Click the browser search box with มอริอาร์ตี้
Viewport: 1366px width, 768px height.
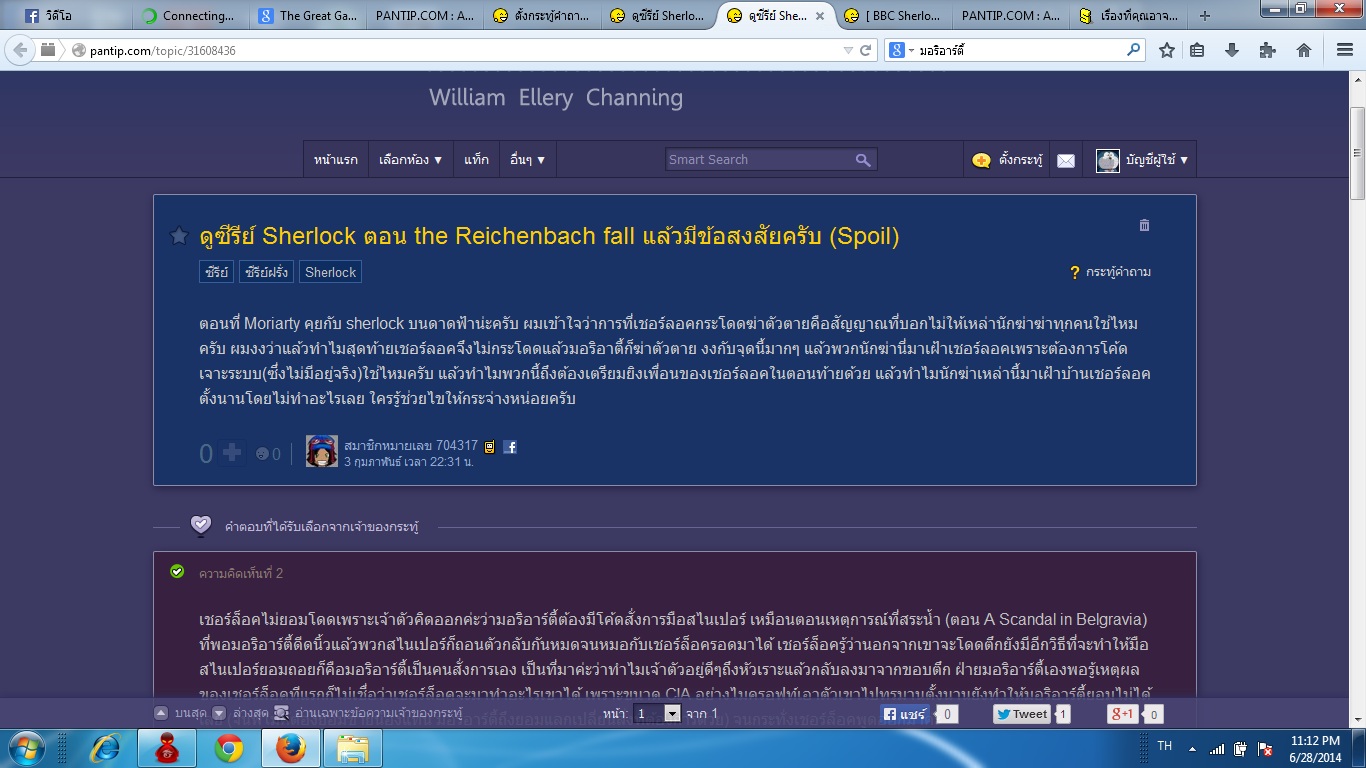1020,50
